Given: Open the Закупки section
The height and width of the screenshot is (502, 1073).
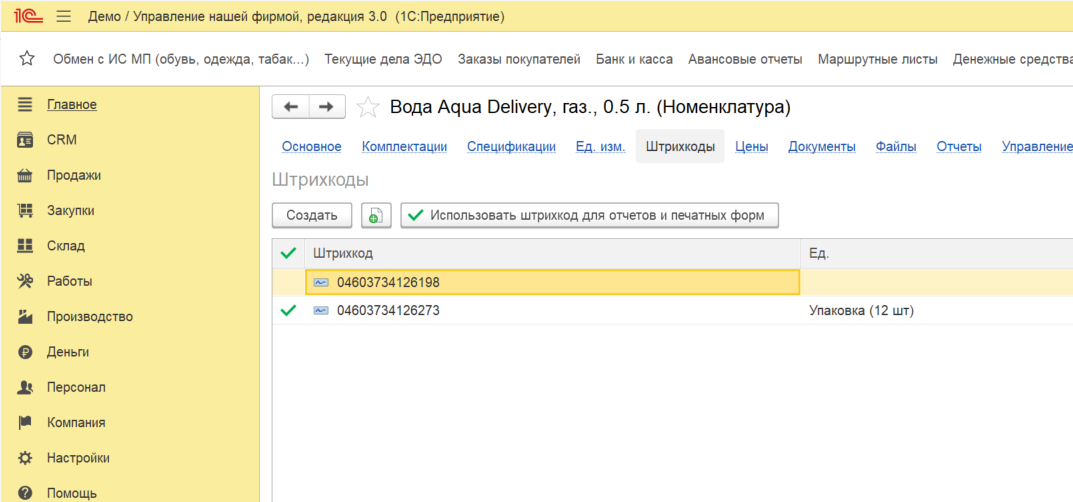Looking at the screenshot, I should click(x=70, y=211).
